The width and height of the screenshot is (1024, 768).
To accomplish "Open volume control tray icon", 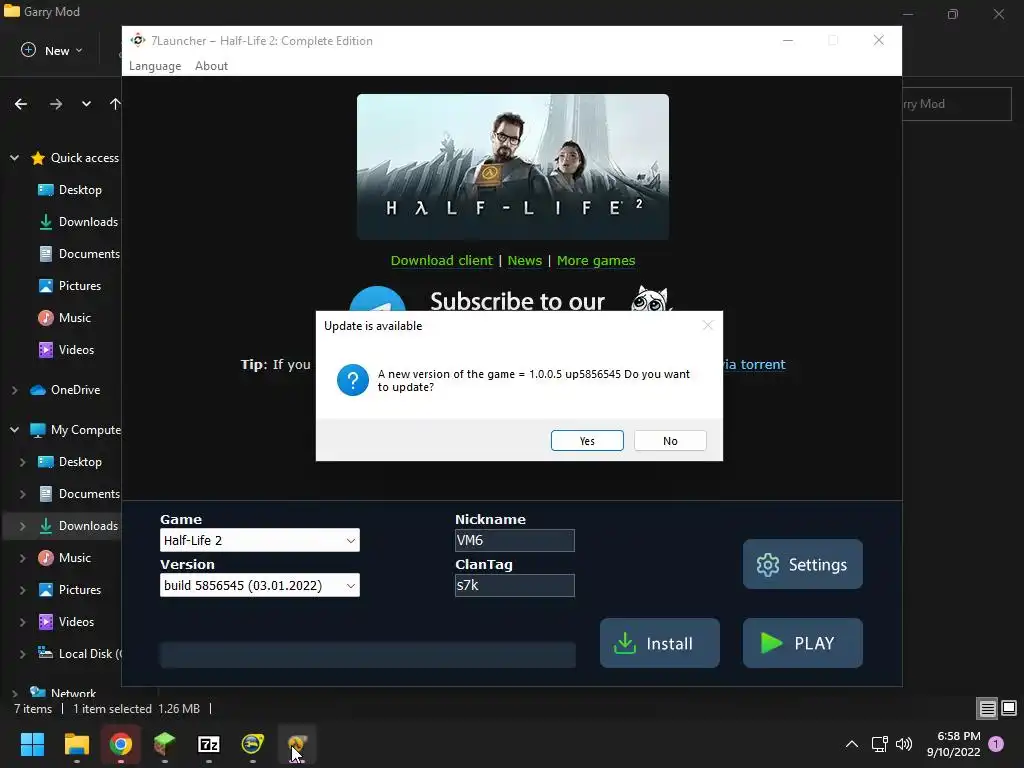I will coord(904,744).
